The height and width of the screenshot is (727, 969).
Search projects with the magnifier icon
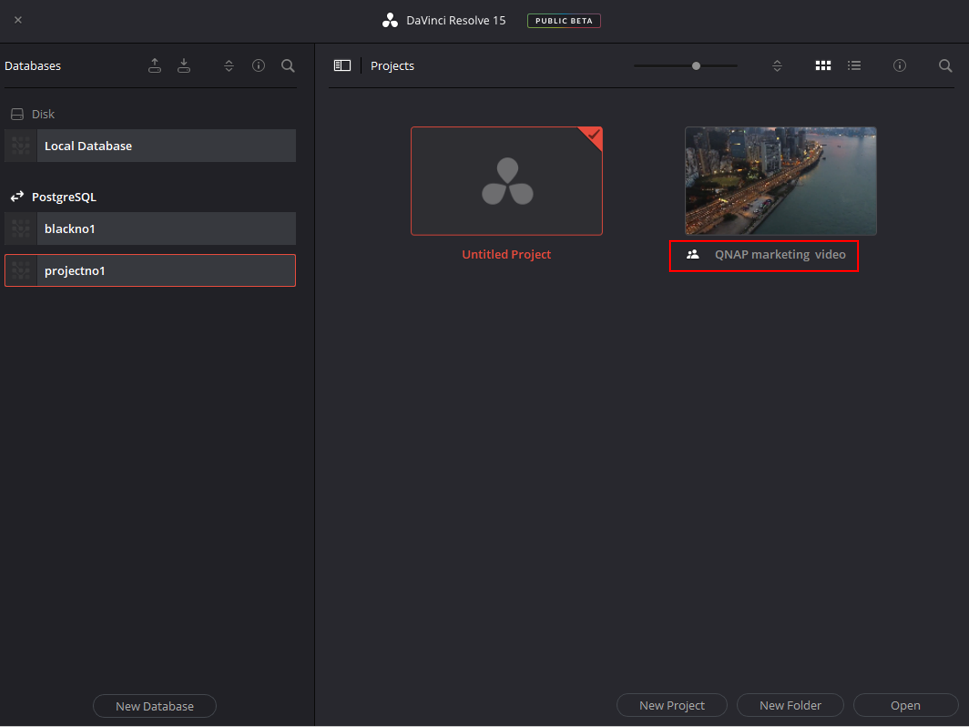(946, 66)
